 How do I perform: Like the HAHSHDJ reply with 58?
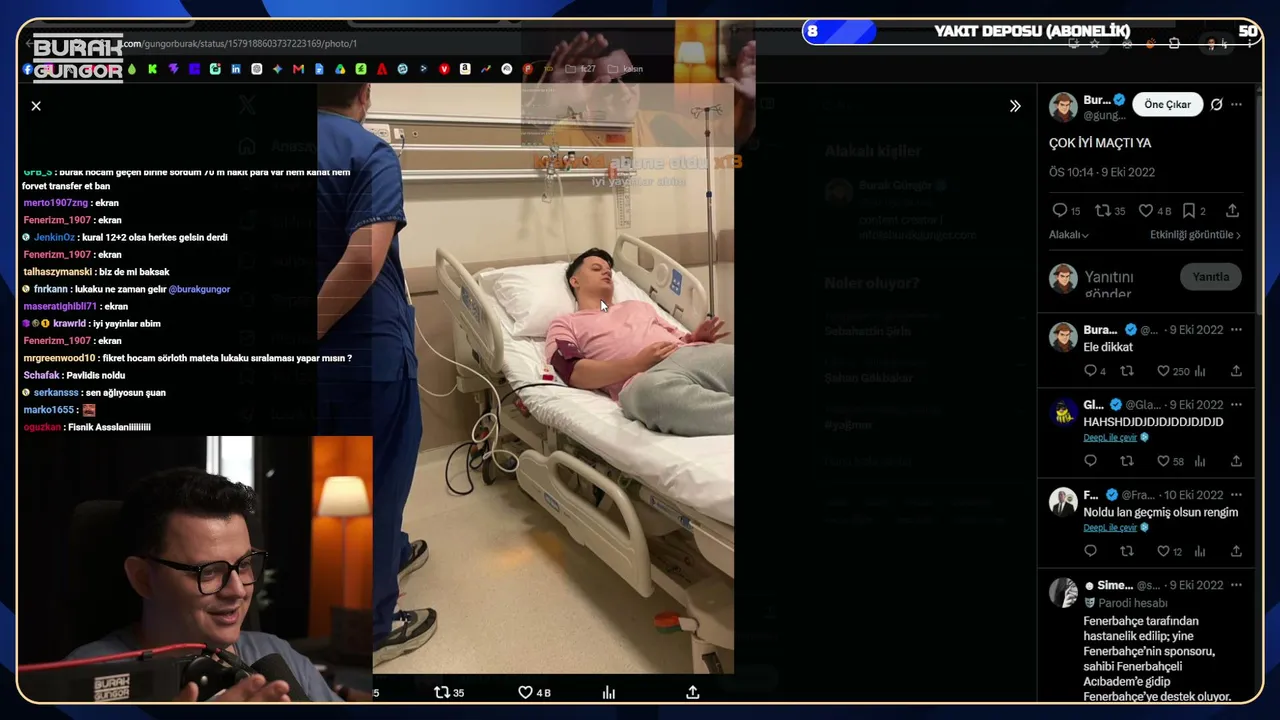coord(1170,461)
